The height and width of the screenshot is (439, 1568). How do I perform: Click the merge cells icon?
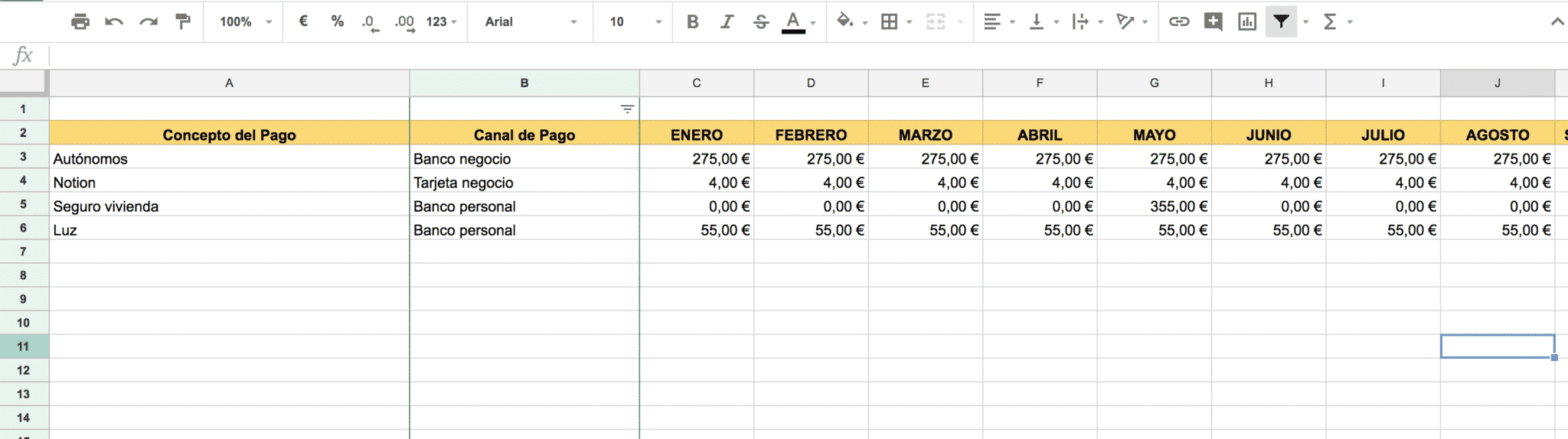[936, 21]
